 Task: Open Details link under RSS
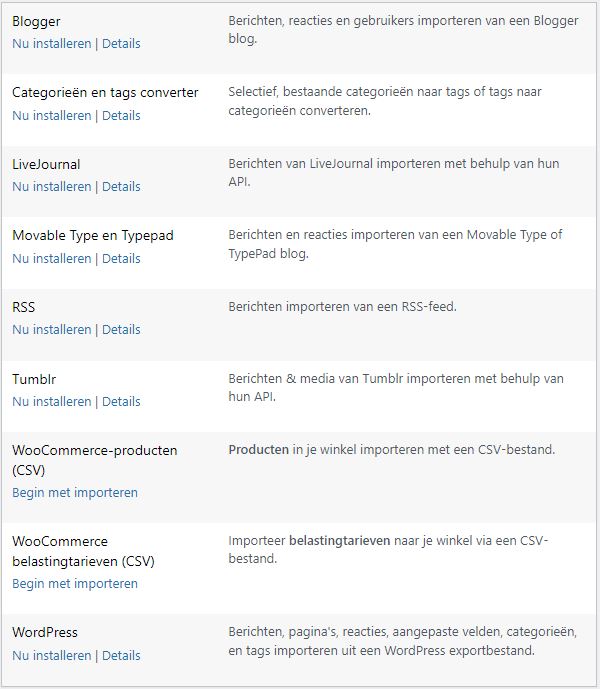point(121,330)
